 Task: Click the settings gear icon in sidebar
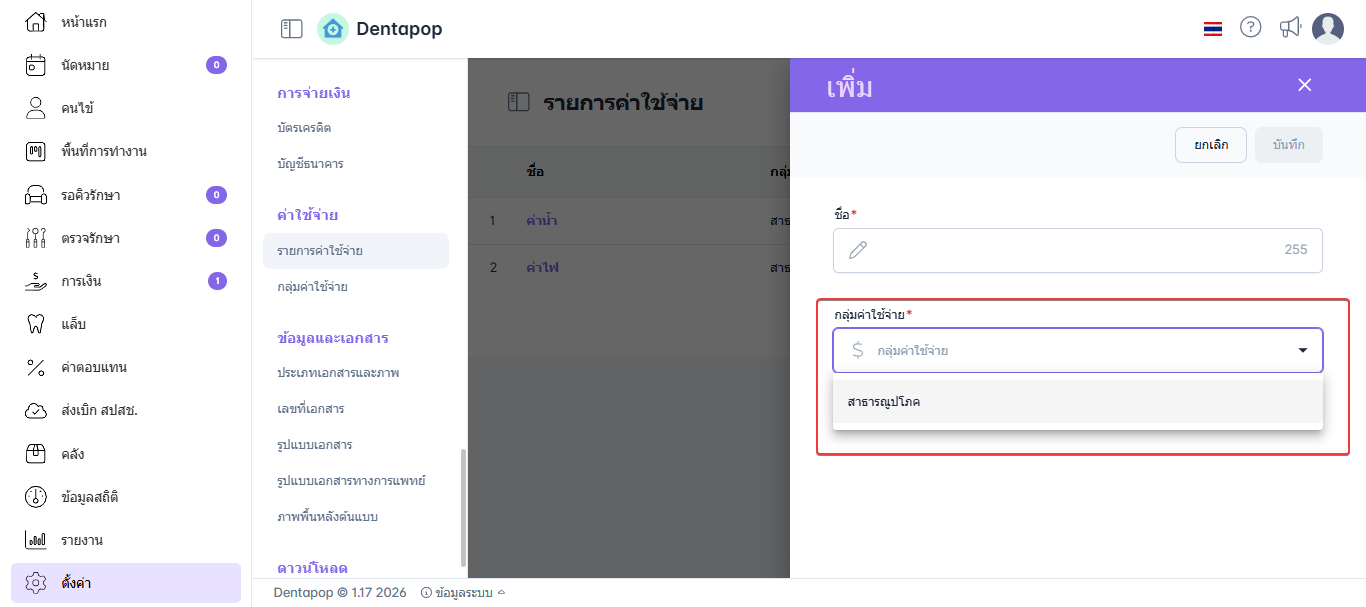tap(36, 583)
